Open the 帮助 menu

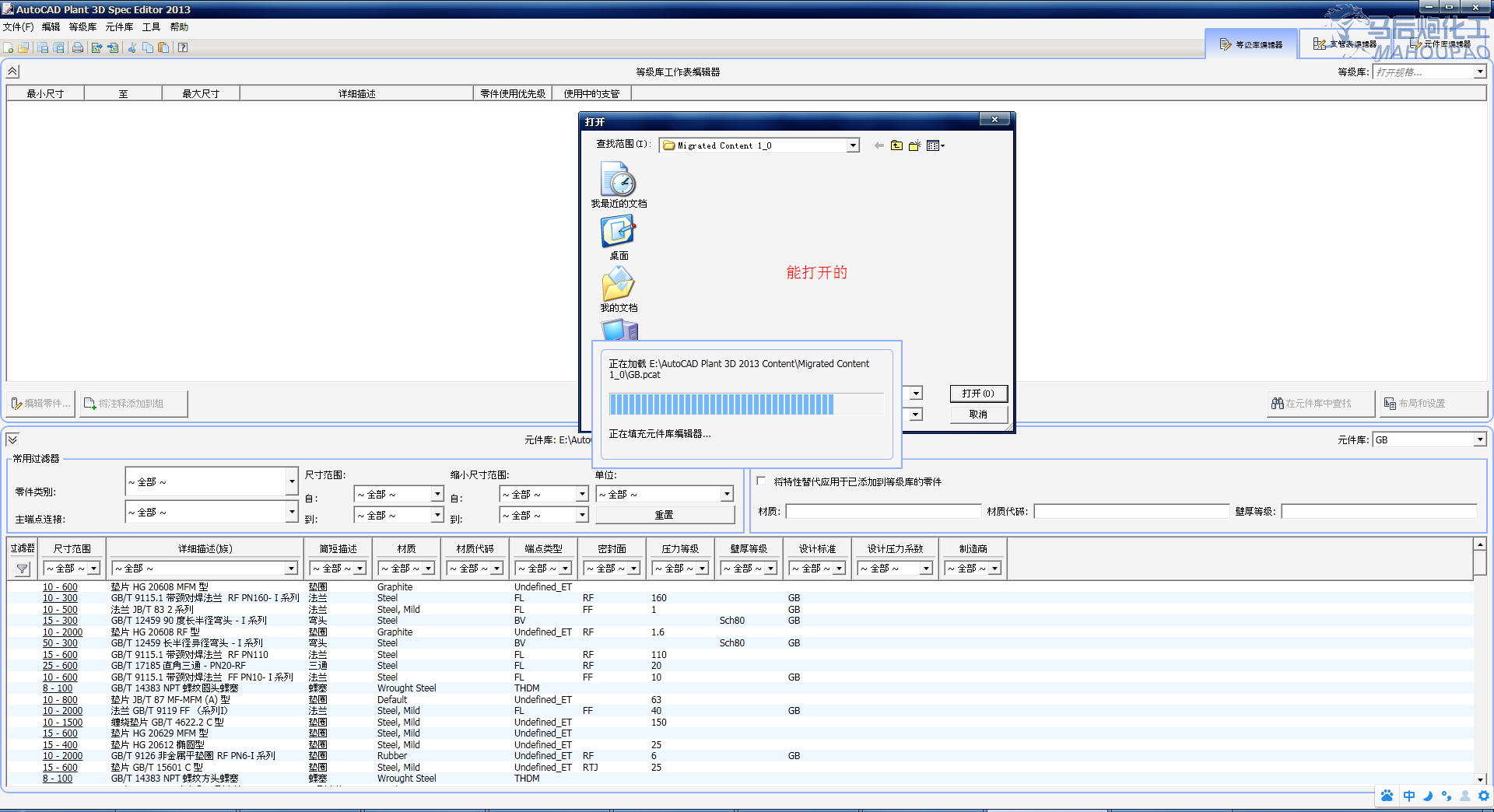point(179,27)
